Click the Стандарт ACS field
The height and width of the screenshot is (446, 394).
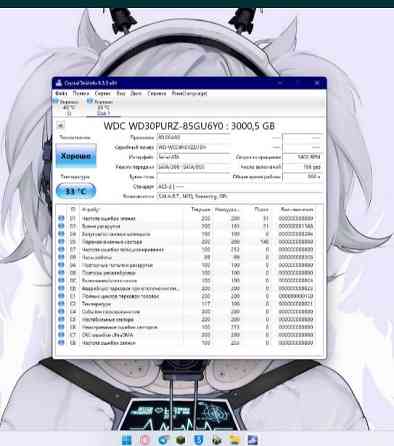(239, 186)
